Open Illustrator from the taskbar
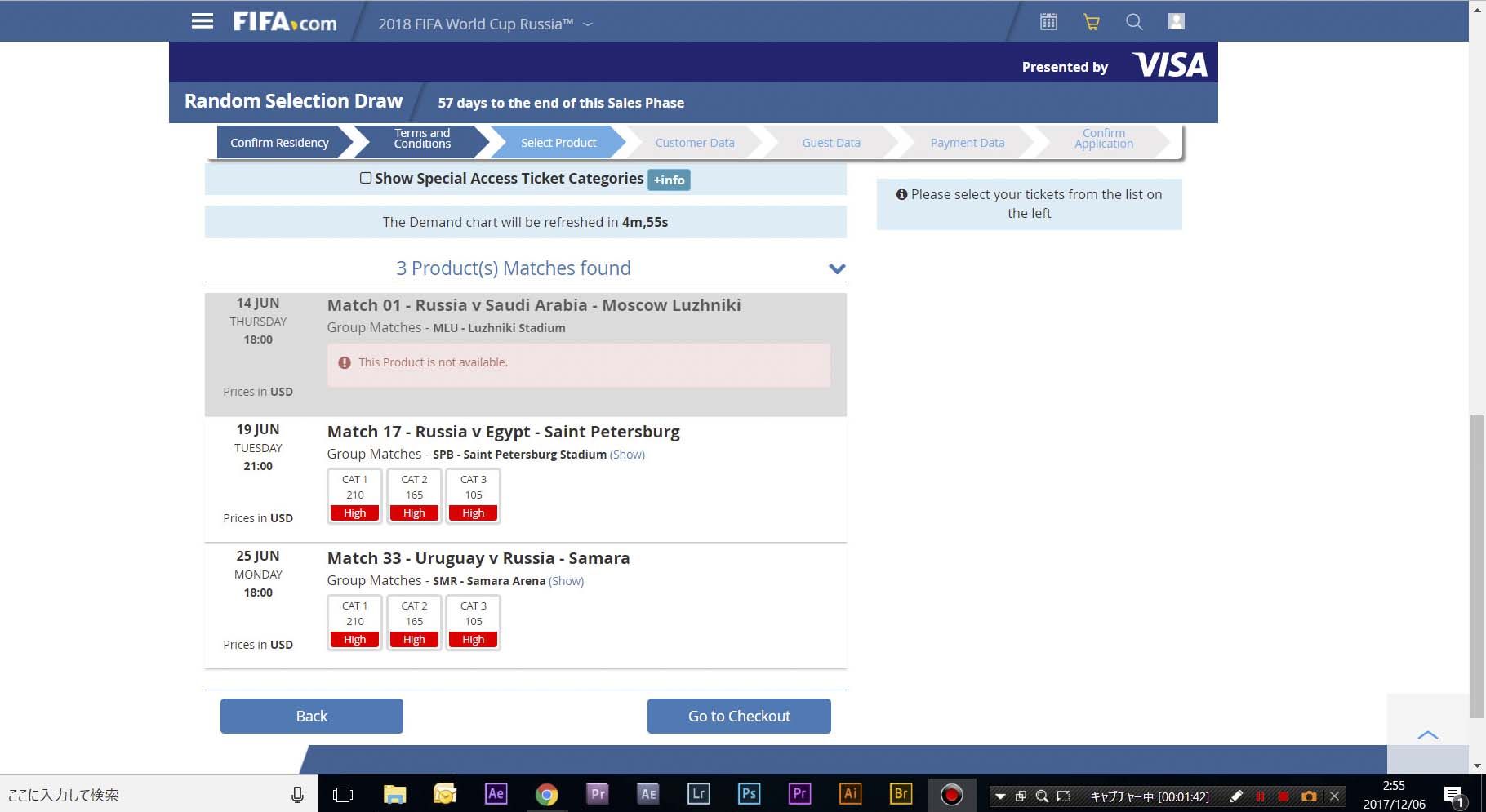 [x=850, y=794]
